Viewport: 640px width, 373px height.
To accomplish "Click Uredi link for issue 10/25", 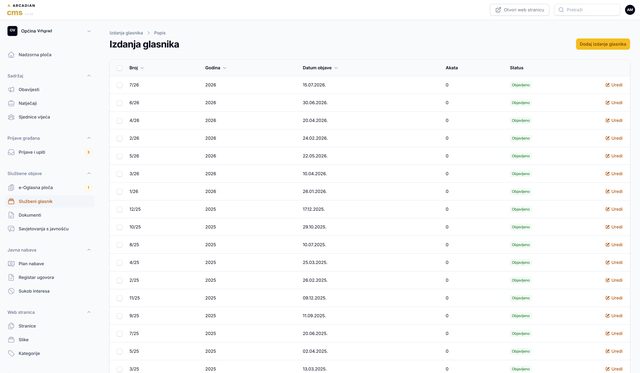I will (614, 227).
